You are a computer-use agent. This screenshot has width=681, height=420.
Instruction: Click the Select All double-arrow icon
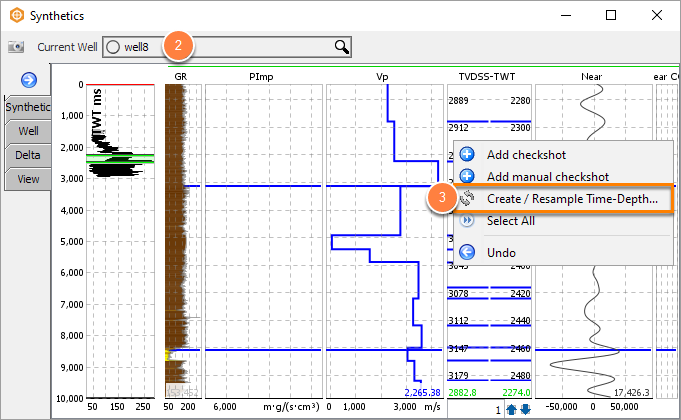(x=467, y=221)
